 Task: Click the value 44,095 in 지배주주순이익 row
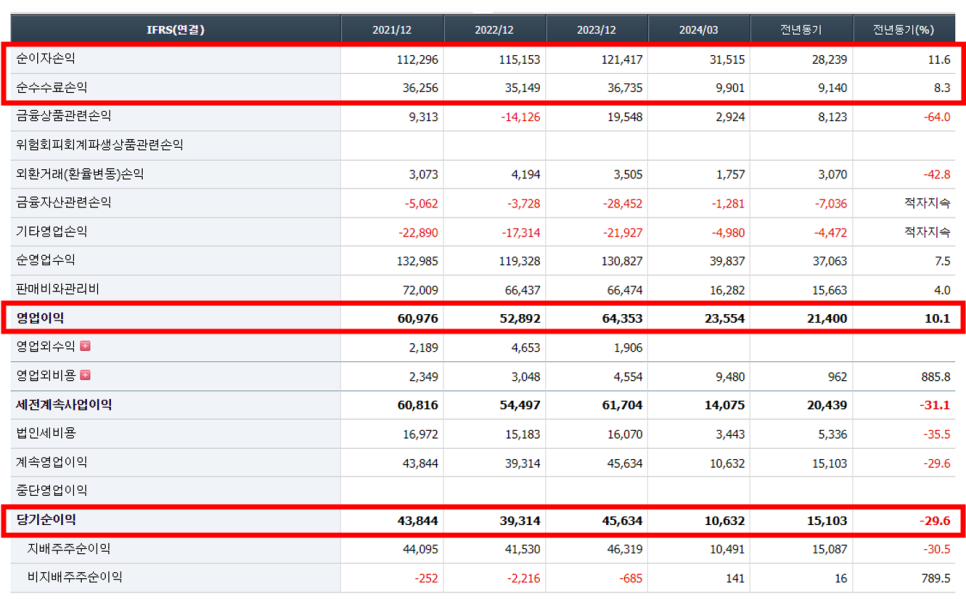pyautogui.click(x=420, y=550)
